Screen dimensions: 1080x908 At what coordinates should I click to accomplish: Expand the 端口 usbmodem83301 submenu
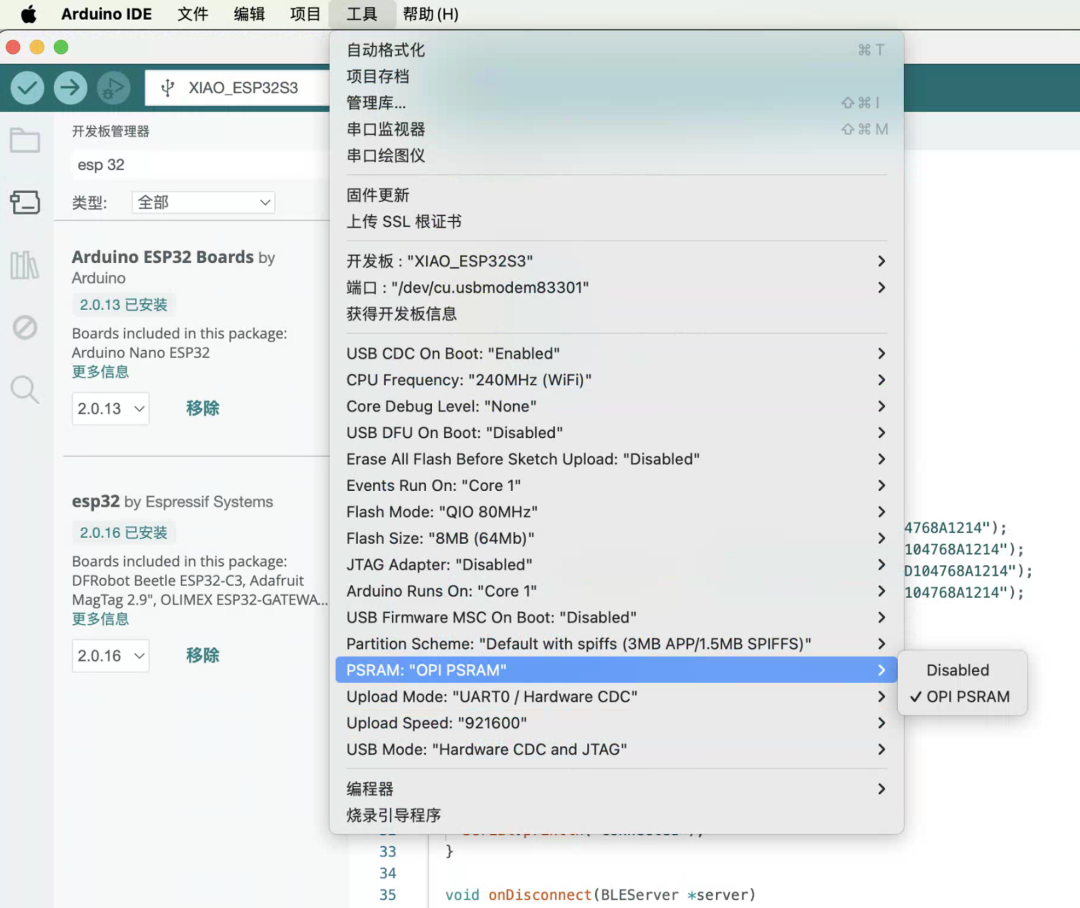coord(616,287)
